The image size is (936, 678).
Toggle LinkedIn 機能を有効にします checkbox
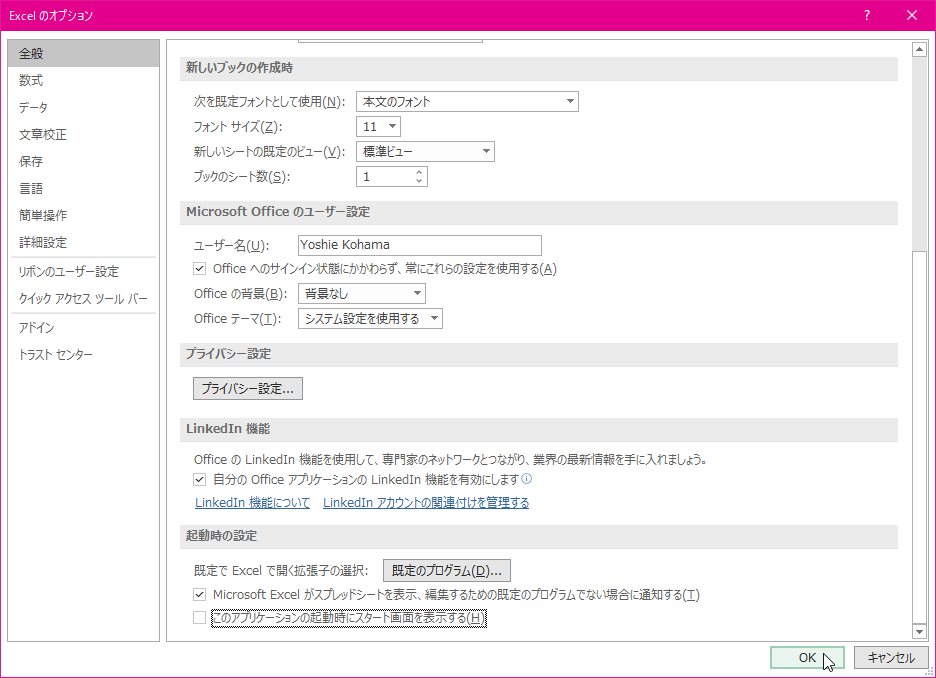199,479
